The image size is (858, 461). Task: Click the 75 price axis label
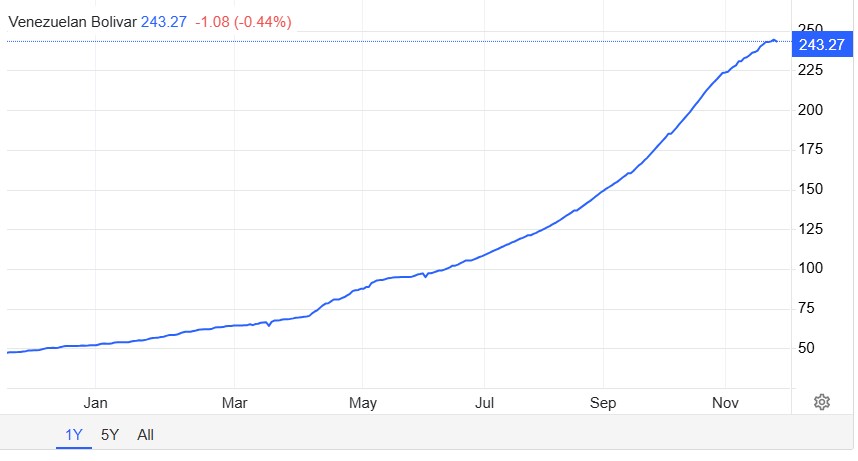[x=806, y=309]
